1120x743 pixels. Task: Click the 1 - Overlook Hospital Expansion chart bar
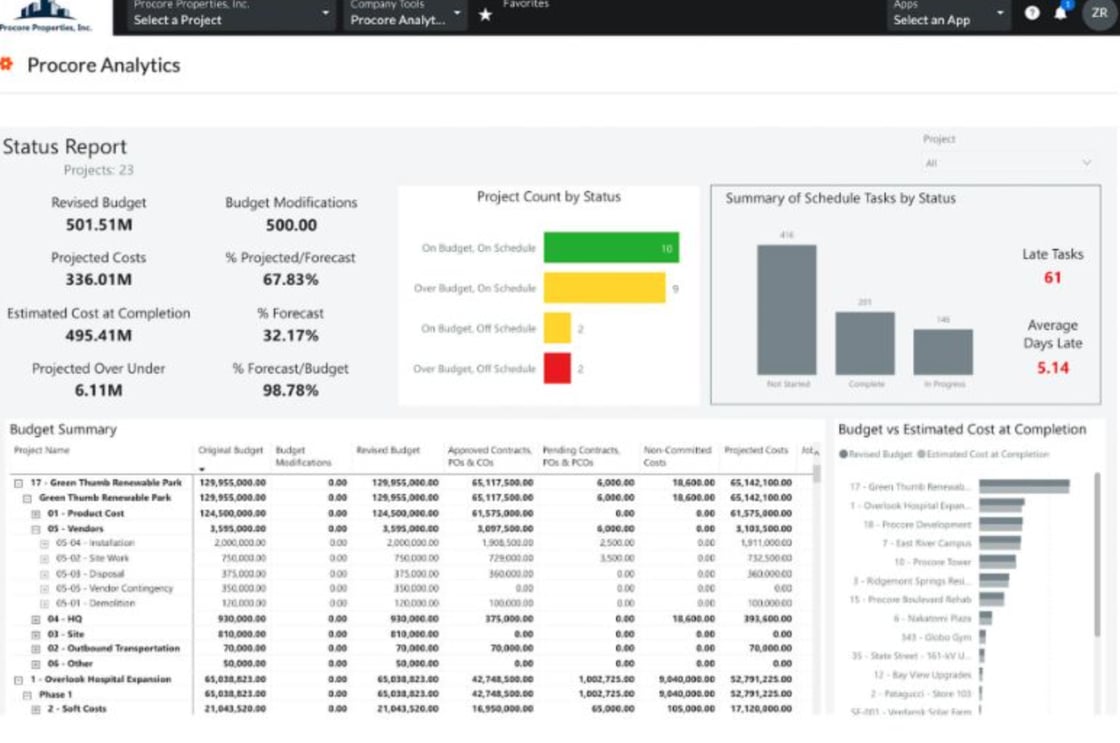click(1001, 506)
